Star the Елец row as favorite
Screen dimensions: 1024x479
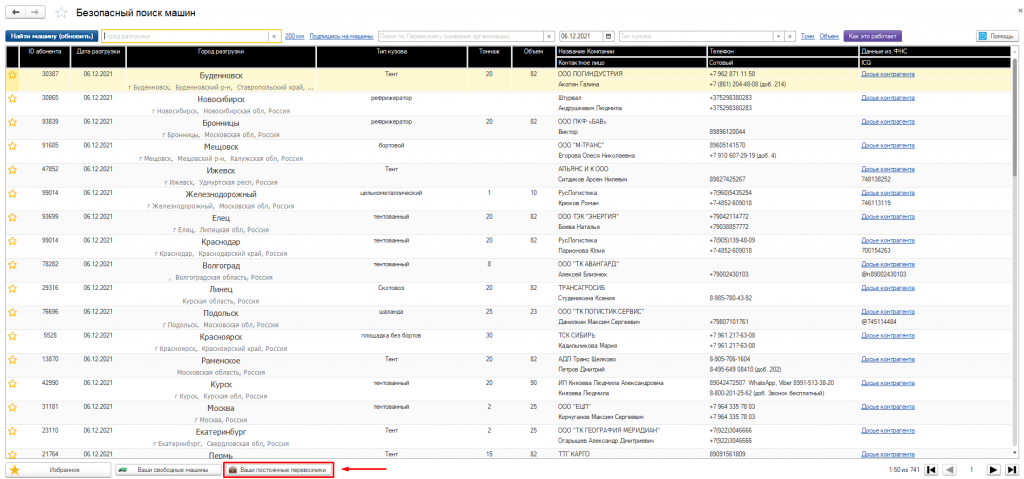tap(12, 217)
